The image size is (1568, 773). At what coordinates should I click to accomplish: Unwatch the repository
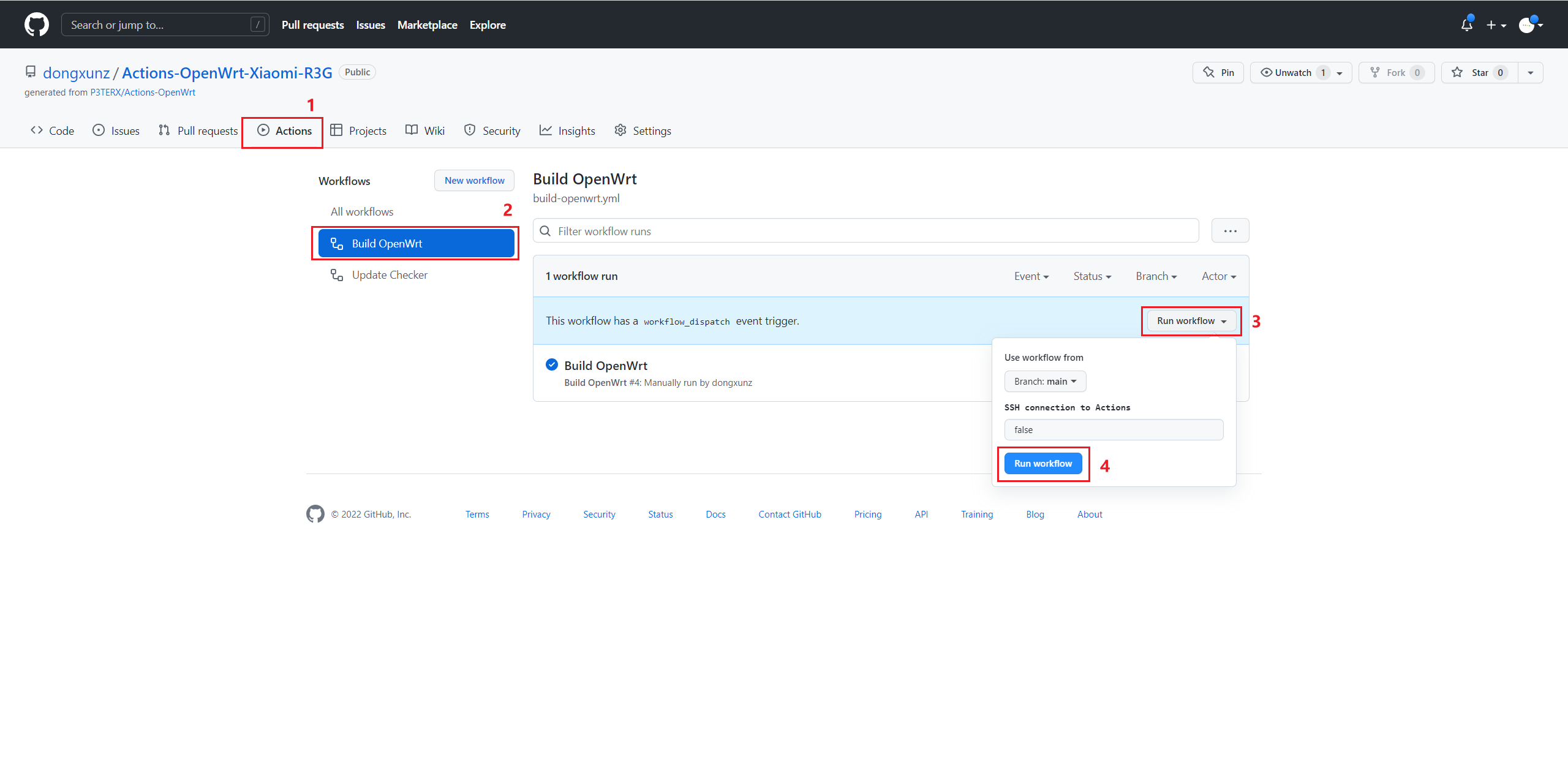click(1292, 72)
